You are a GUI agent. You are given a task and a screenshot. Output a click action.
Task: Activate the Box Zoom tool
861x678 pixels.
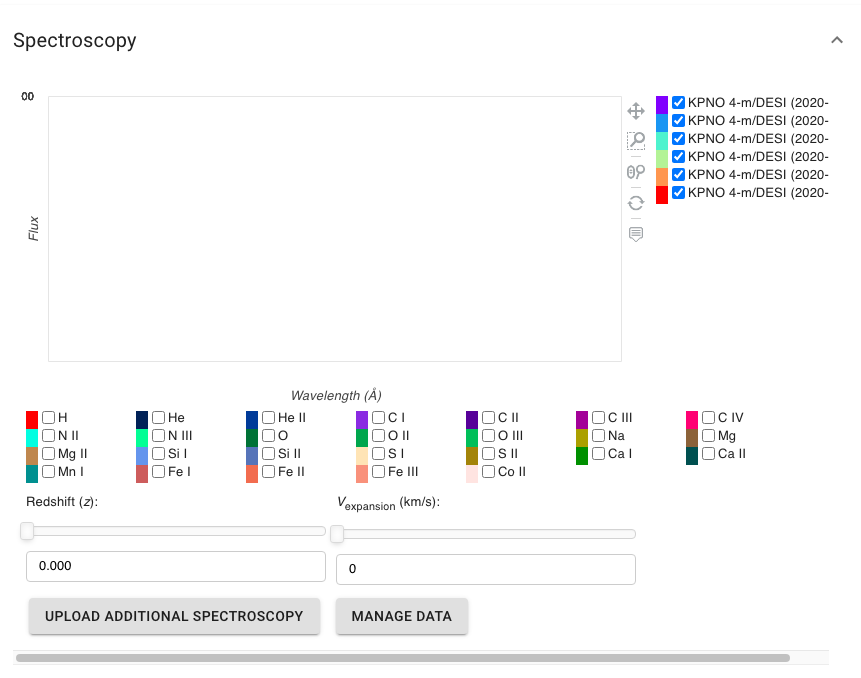point(636,140)
